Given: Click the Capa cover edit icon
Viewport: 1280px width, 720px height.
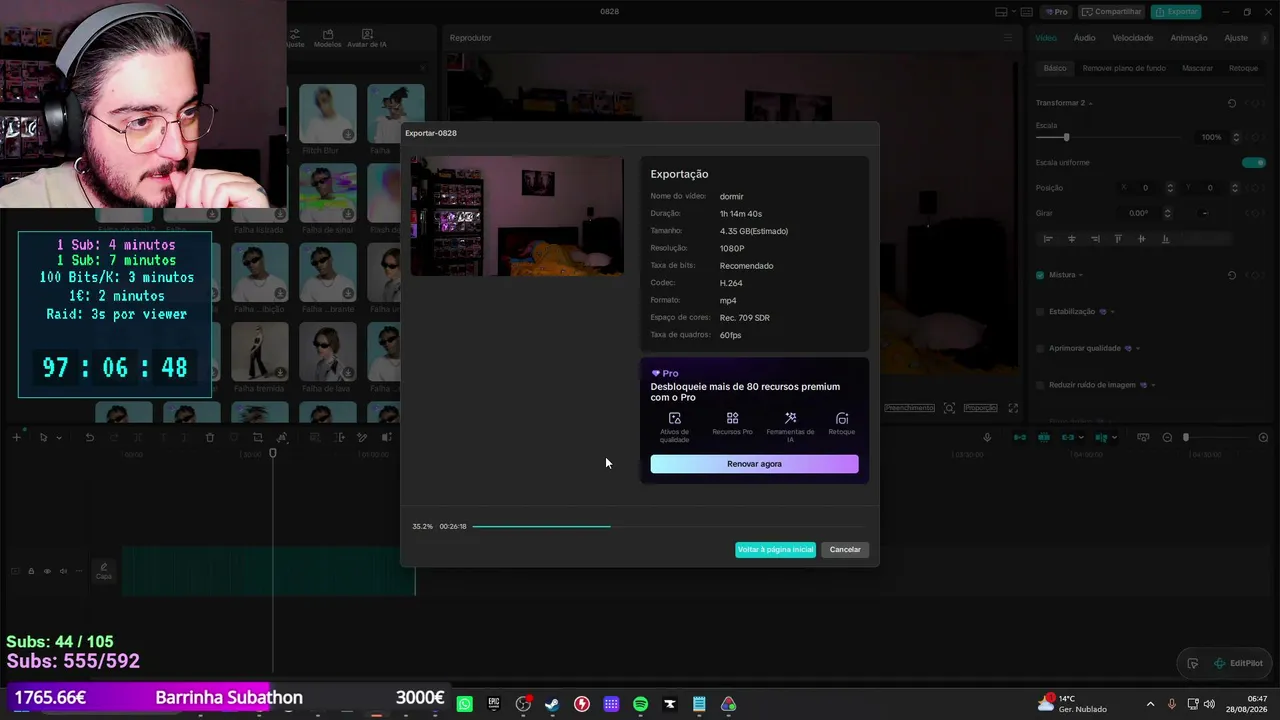Looking at the screenshot, I should (x=103, y=570).
